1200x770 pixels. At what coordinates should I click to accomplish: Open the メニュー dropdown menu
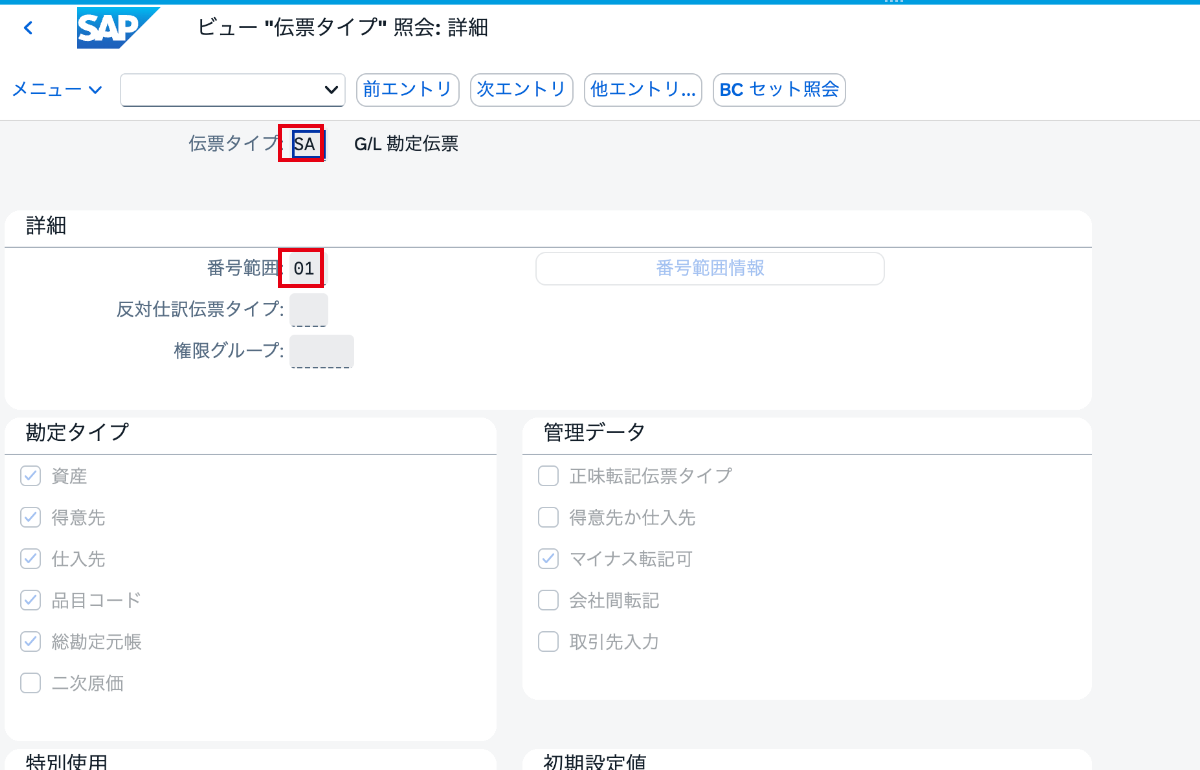point(57,89)
